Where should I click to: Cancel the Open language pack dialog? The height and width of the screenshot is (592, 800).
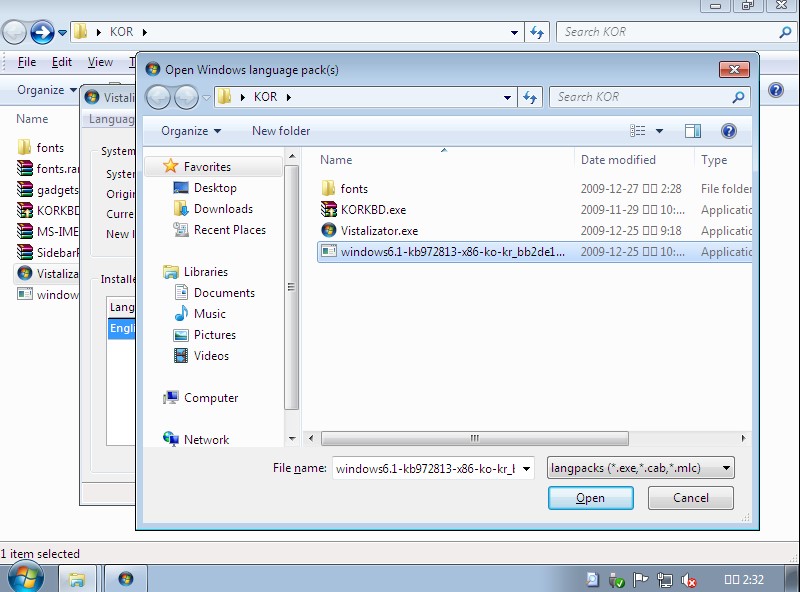(690, 498)
